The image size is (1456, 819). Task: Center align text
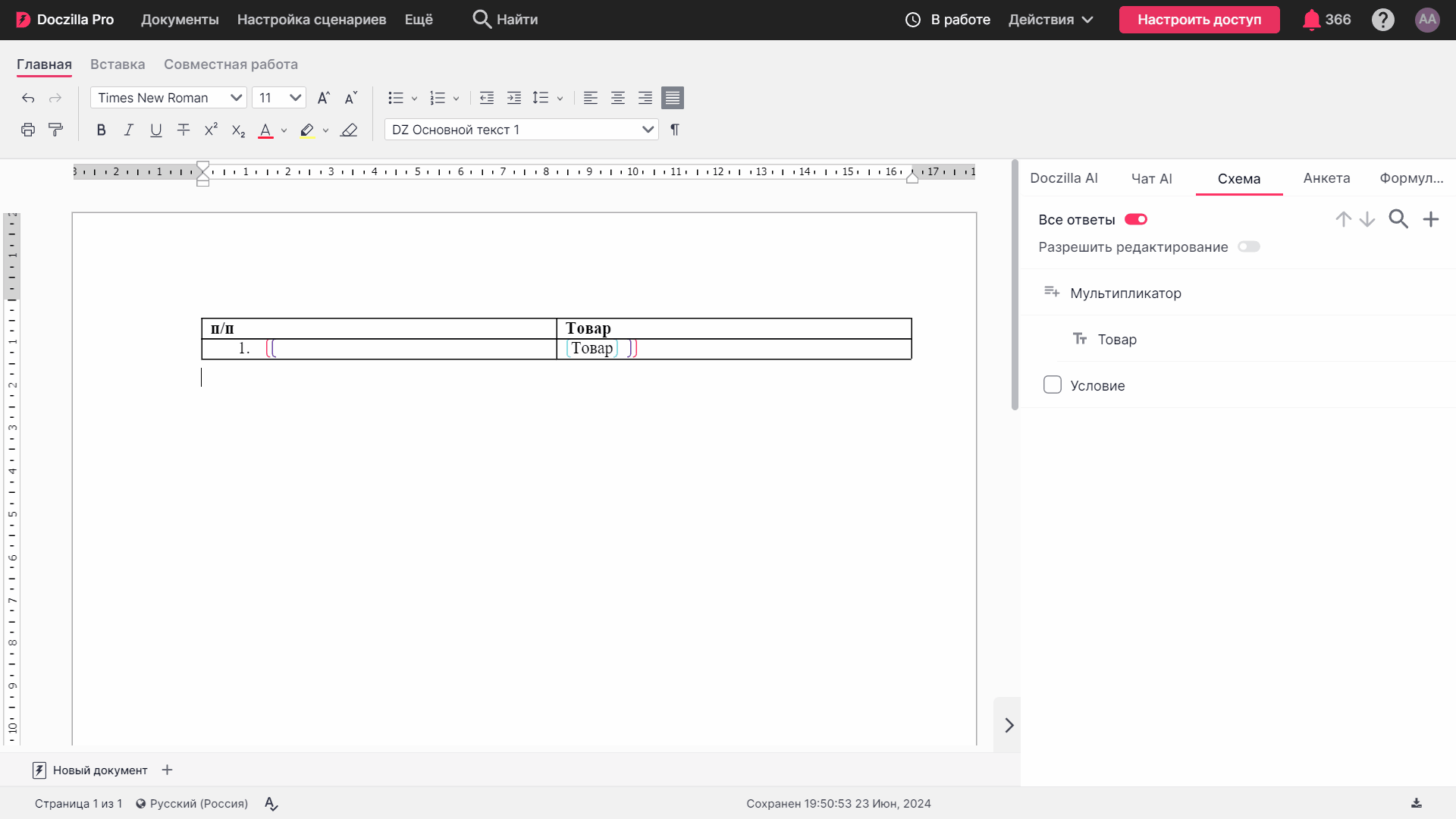click(x=618, y=98)
